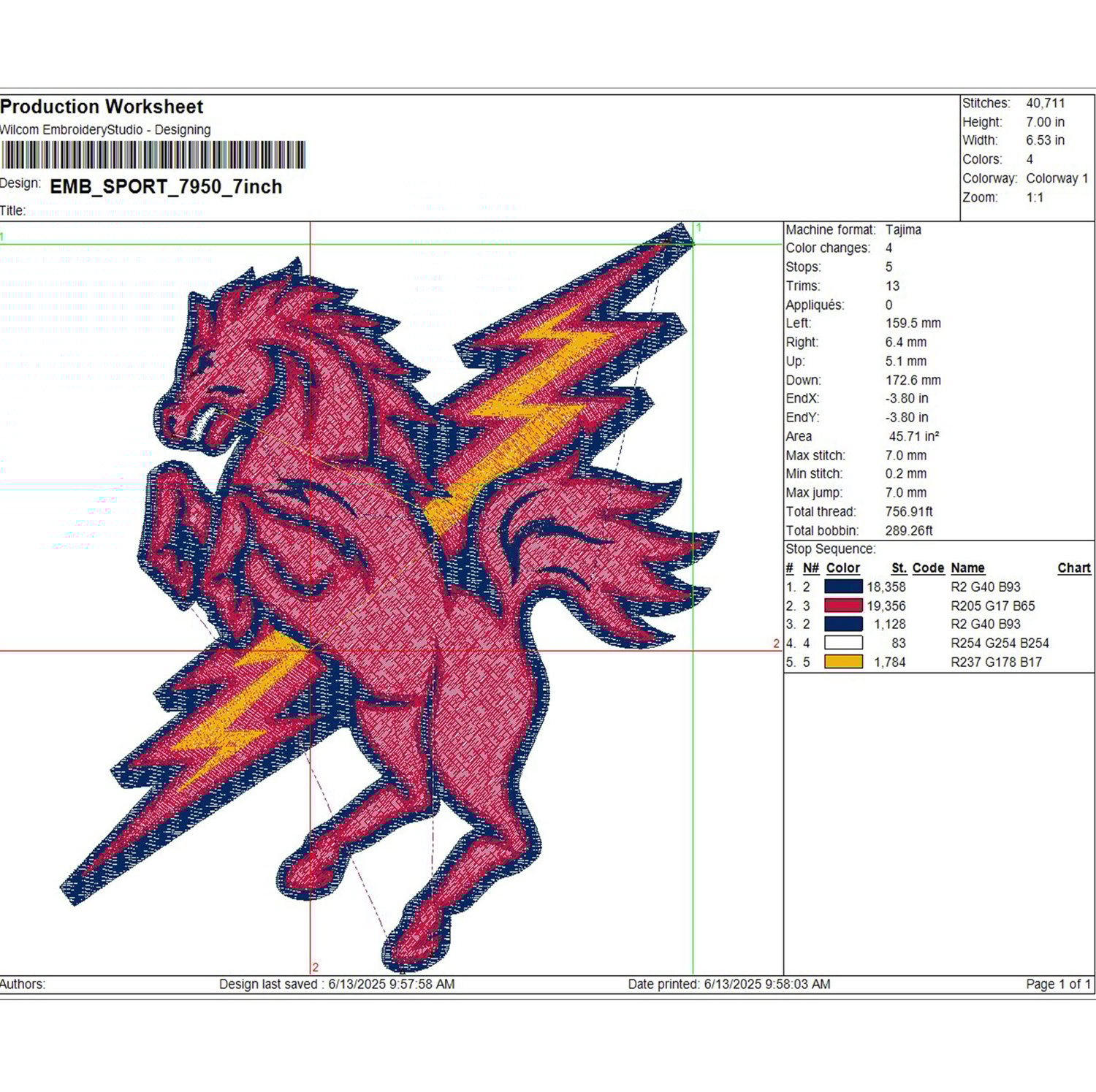
Task: Click the 'Max jump:' label
Action: [x=814, y=492]
